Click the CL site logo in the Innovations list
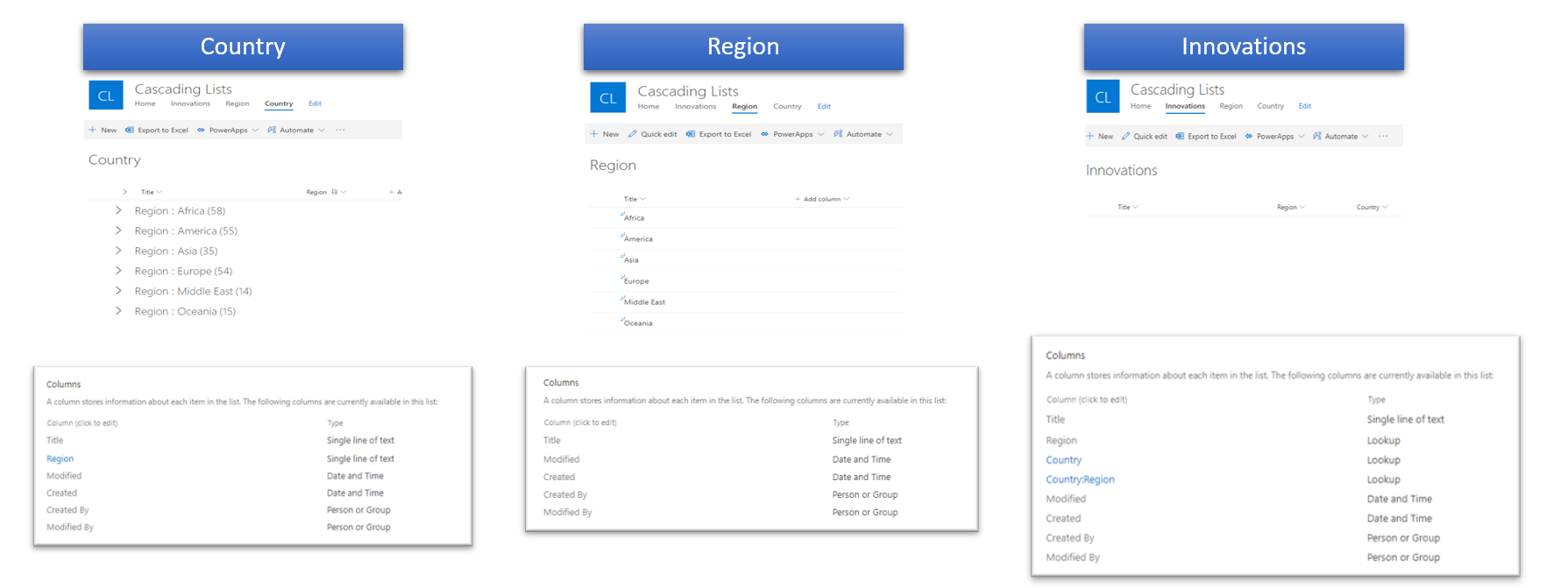Screen dimensions: 1568x588 1103,97
